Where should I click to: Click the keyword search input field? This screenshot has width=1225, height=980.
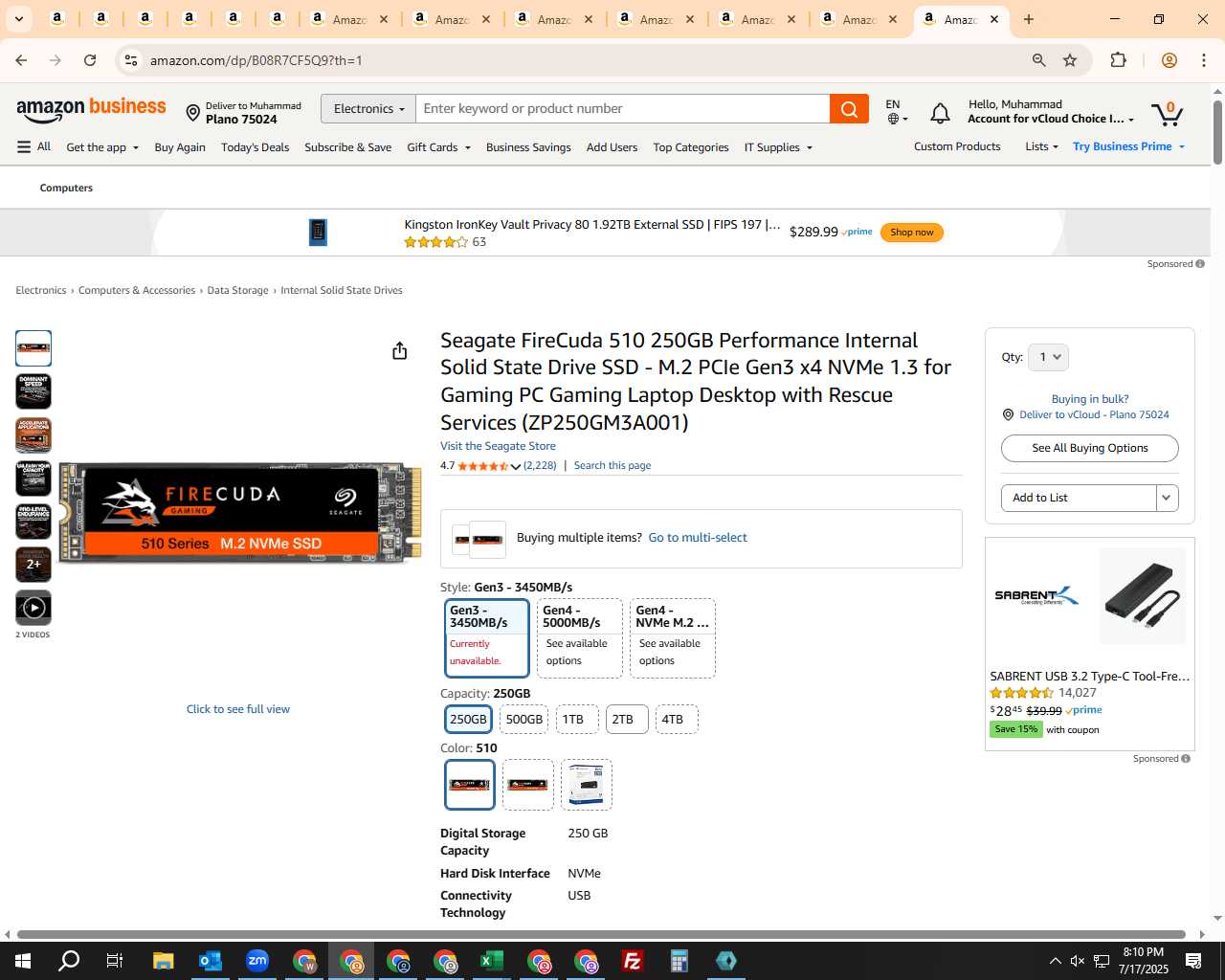point(622,109)
